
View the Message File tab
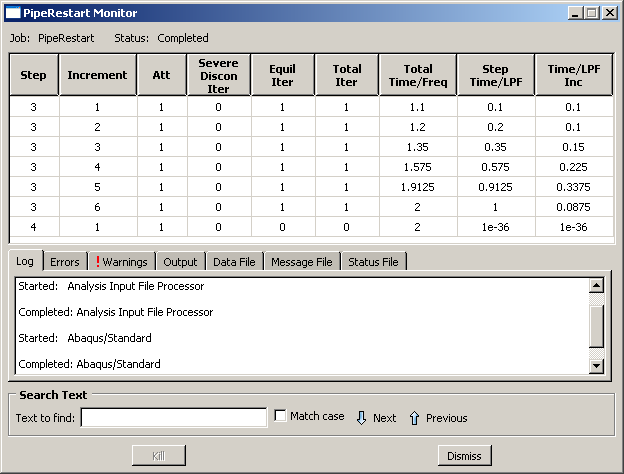pyautogui.click(x=301, y=262)
